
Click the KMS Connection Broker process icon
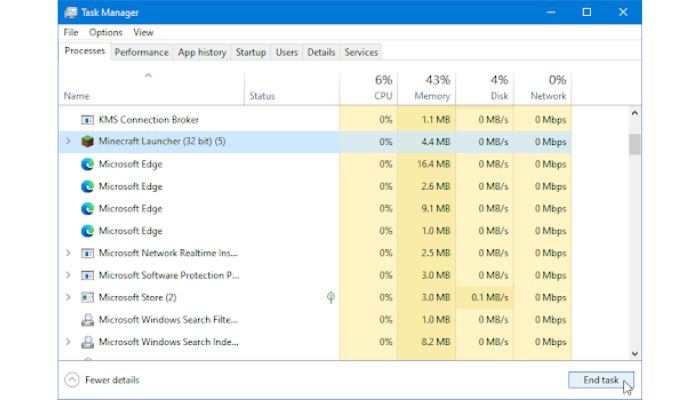88,120
